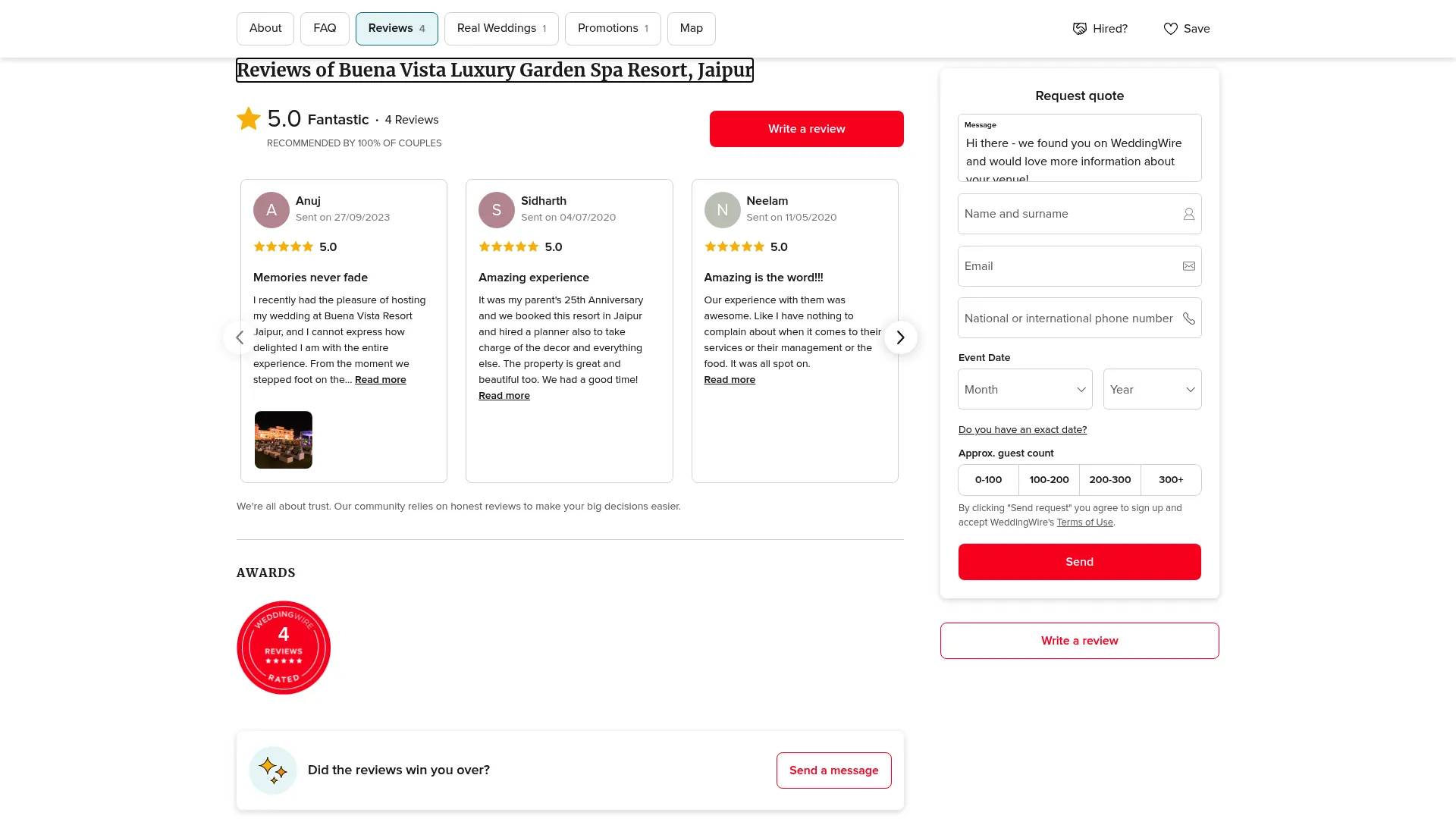Click the Email input field
Viewport: 1456px width, 819px height.
[1069, 266]
